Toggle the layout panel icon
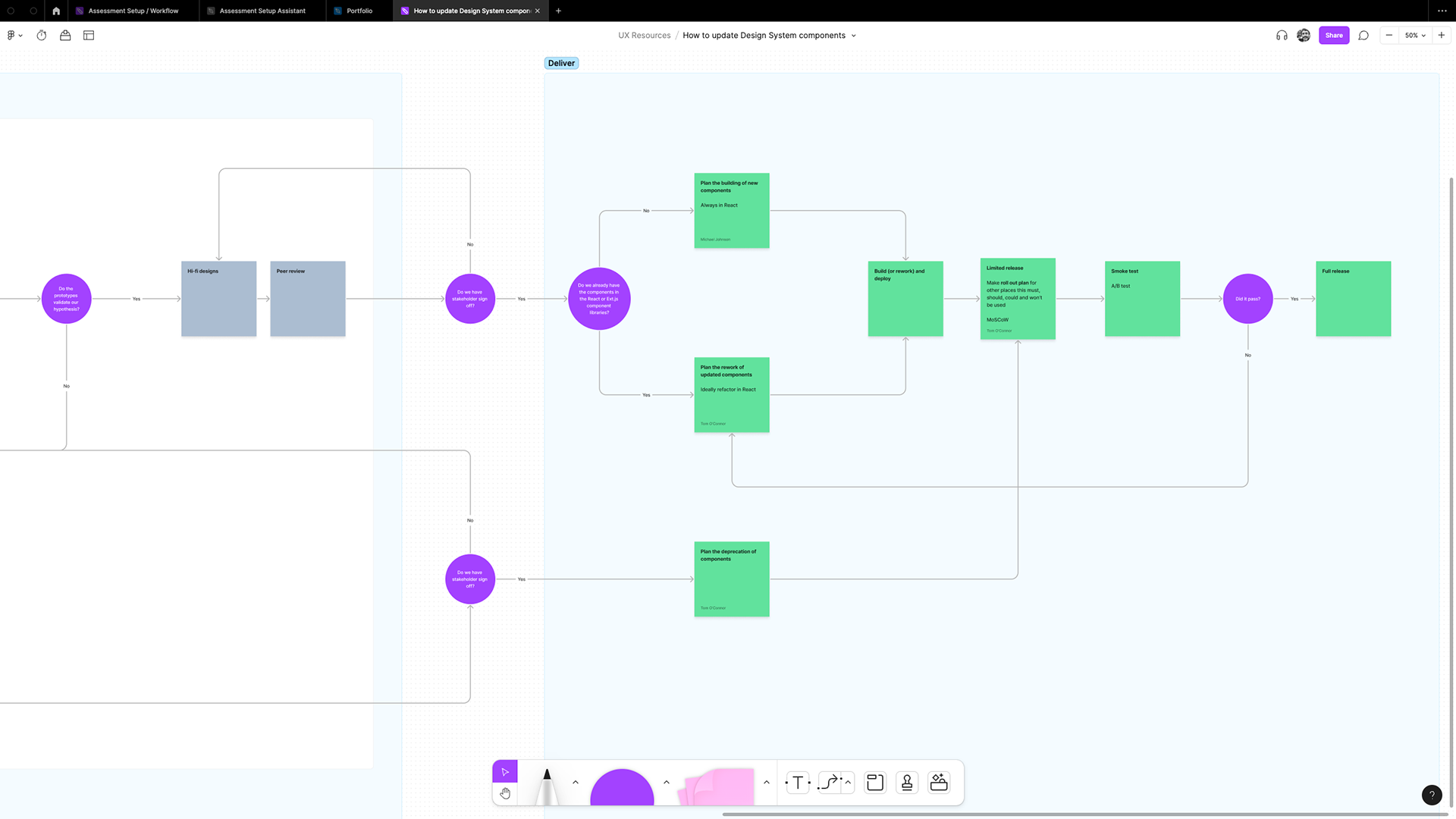Screen dimensions: 1456x819 pos(89,35)
